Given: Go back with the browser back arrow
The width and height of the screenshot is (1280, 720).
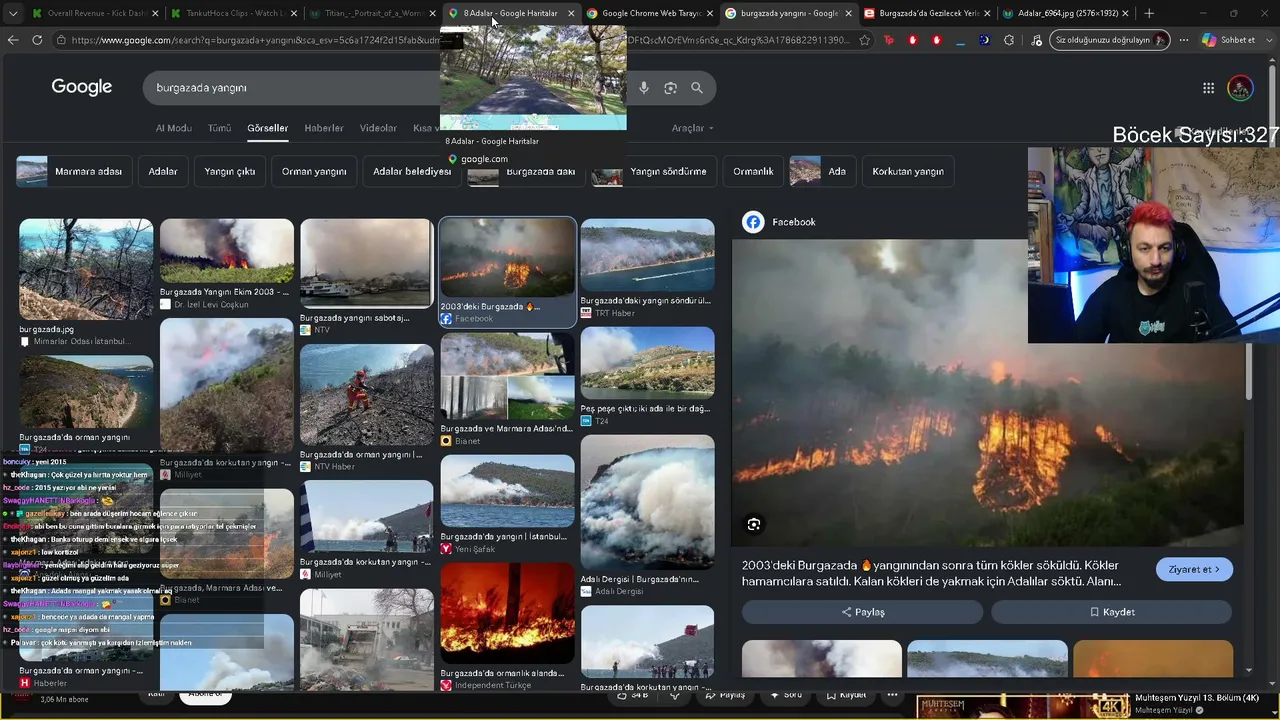Looking at the screenshot, I should 13,40.
